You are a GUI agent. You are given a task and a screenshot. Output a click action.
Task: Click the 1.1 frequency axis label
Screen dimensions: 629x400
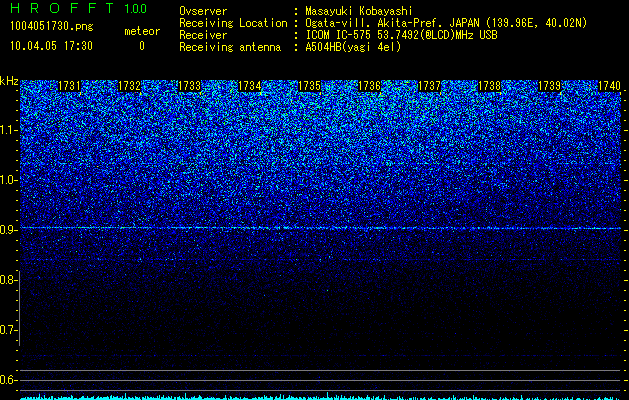pos(8,130)
